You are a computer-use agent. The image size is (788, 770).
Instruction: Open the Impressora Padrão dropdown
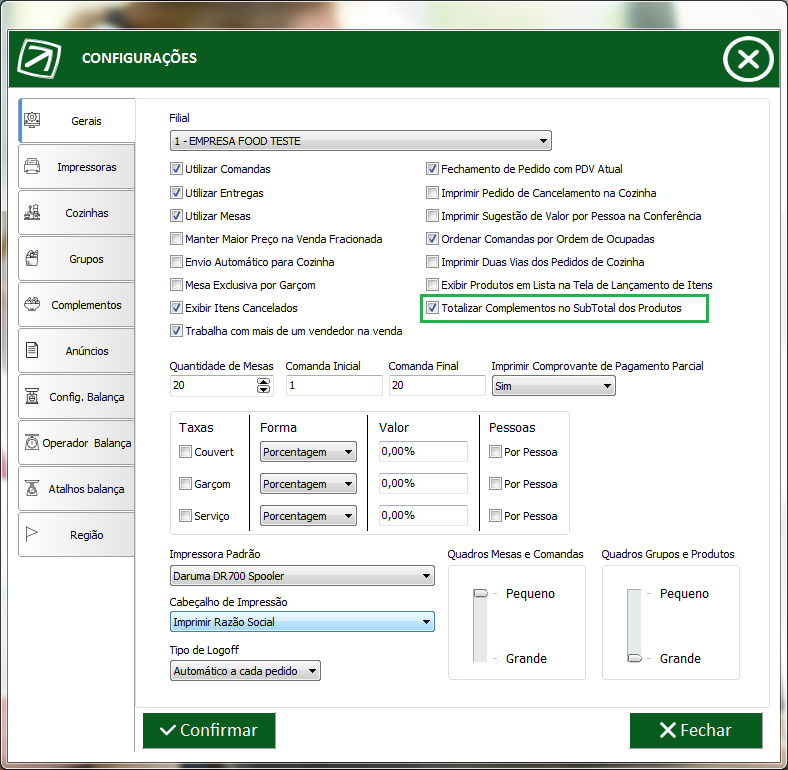(x=302, y=576)
